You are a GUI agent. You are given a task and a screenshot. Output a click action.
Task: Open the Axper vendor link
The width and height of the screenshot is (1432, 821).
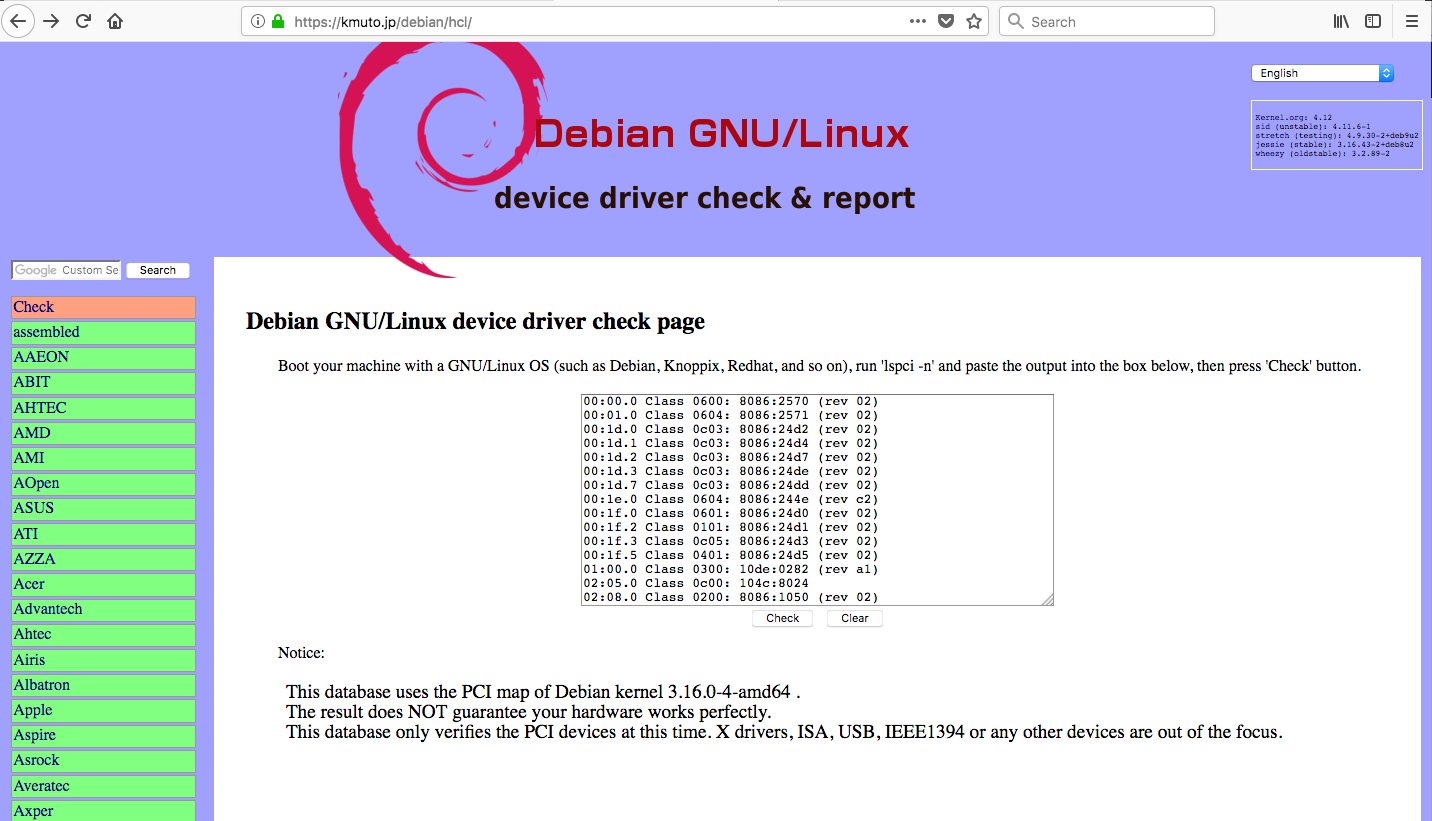coord(103,811)
